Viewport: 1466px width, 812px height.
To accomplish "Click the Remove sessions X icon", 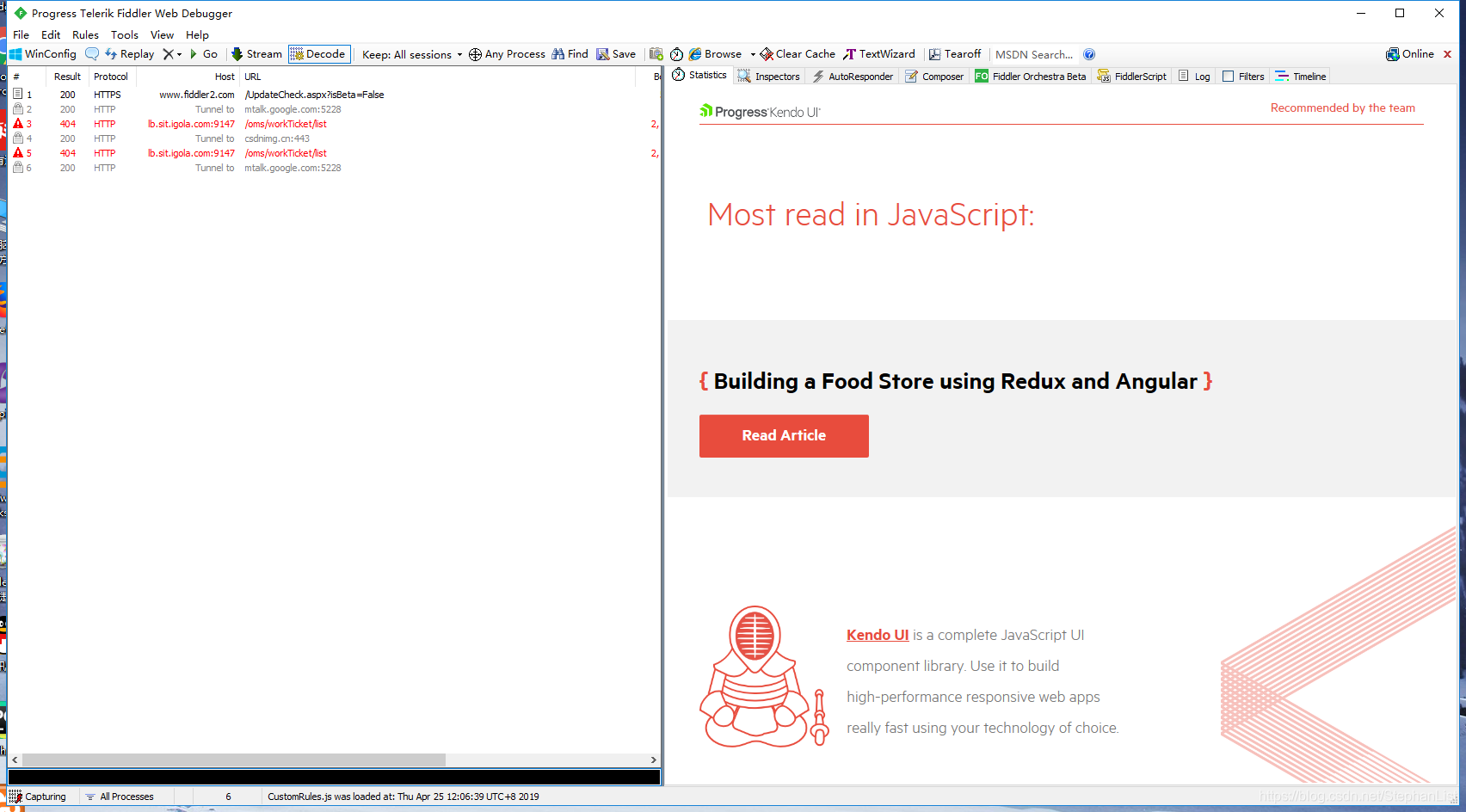I will point(168,54).
